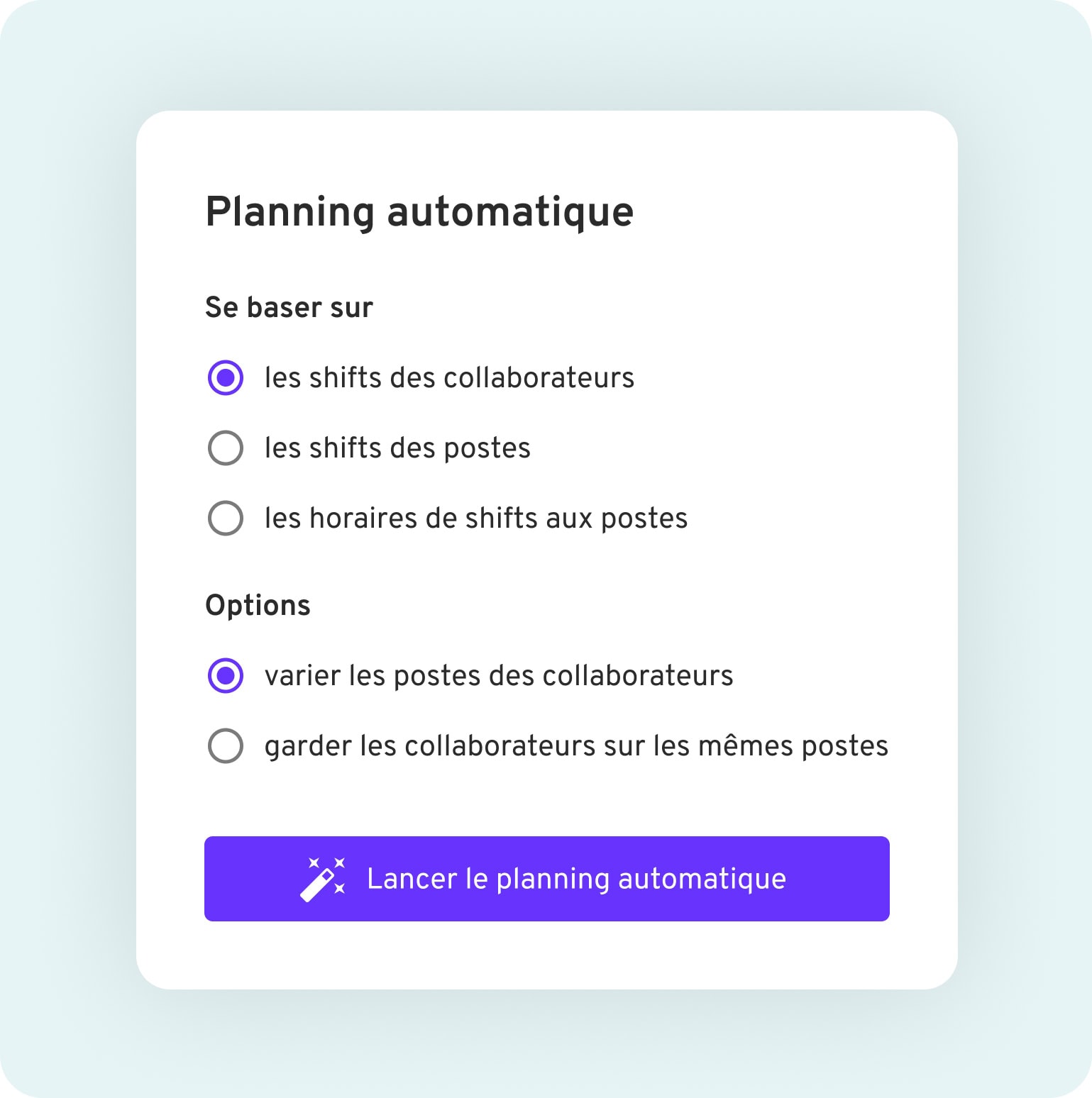This screenshot has height=1098, width=1092.
Task: Click the 'Options' section heading
Action: tap(258, 606)
